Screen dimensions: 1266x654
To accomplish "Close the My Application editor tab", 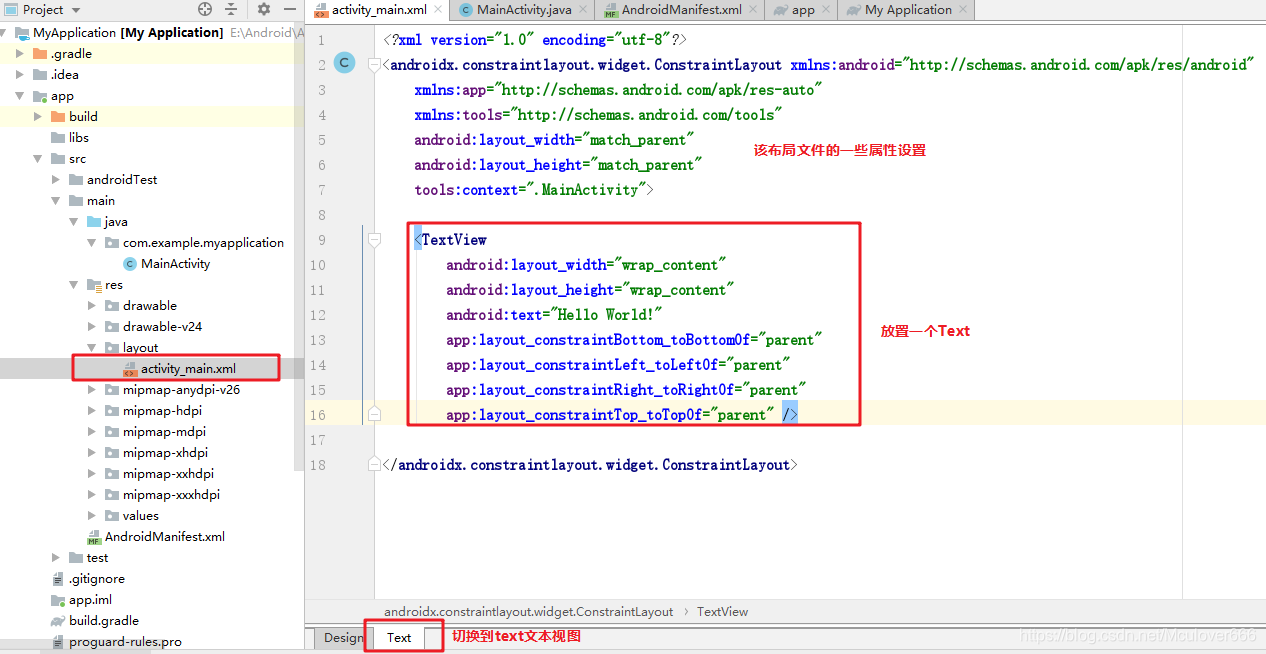I will click(x=964, y=10).
